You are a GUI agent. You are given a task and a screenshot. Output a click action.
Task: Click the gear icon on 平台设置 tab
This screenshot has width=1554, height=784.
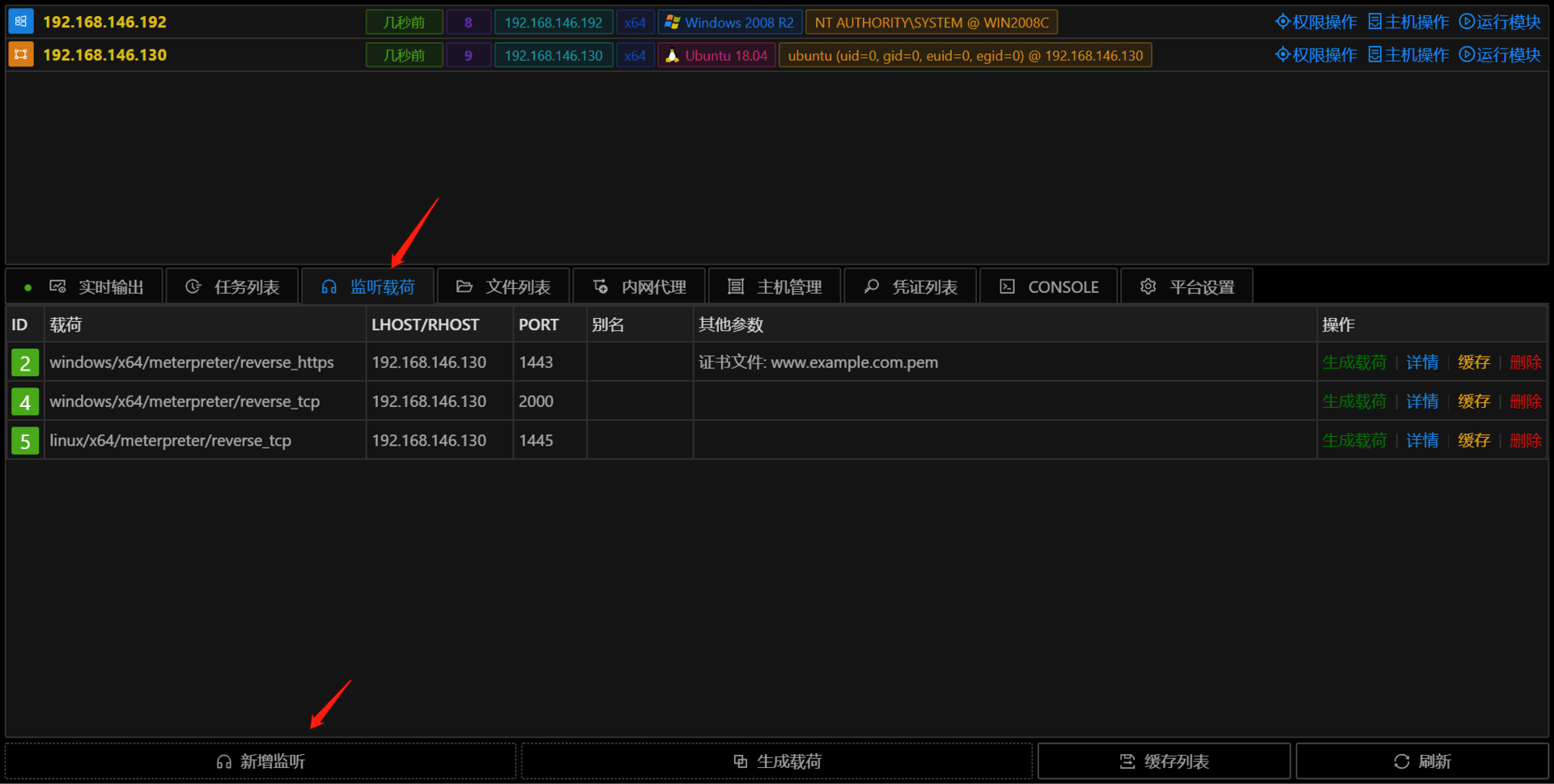point(1148,286)
